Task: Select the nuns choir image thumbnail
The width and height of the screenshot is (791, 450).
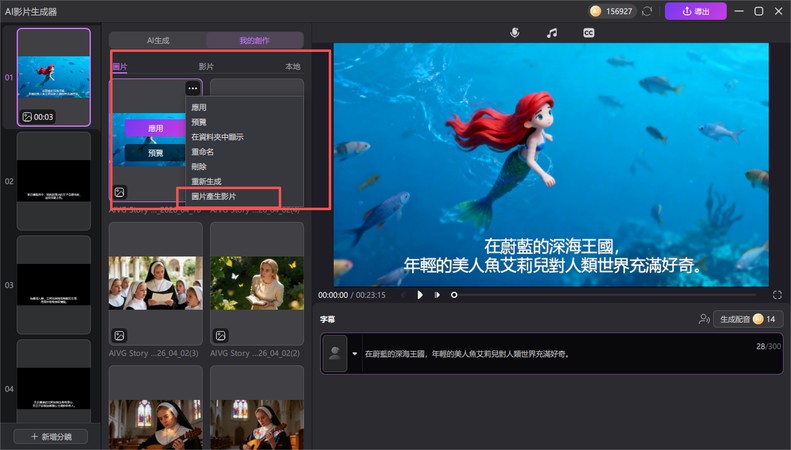Action: (156, 283)
